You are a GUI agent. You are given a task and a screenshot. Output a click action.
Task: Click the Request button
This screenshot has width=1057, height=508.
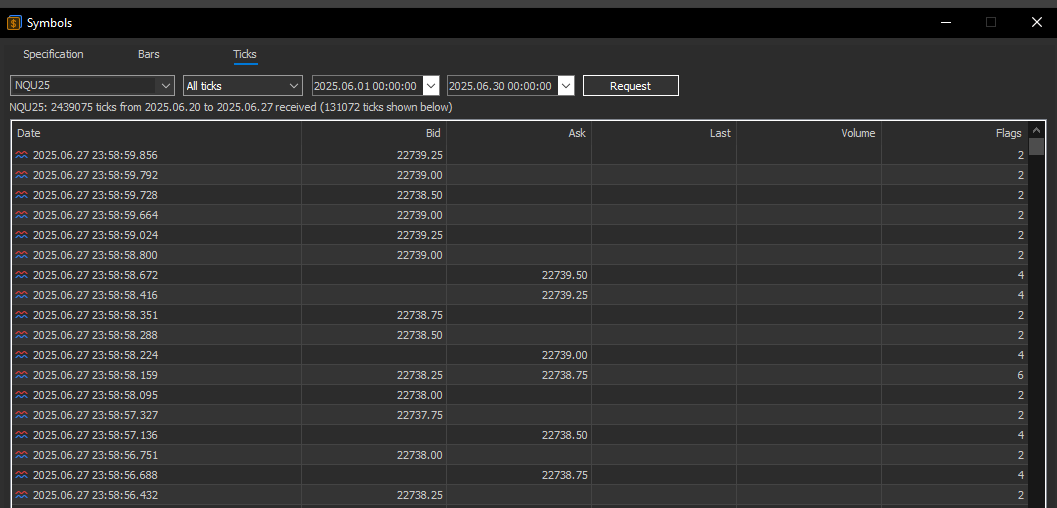click(x=630, y=86)
